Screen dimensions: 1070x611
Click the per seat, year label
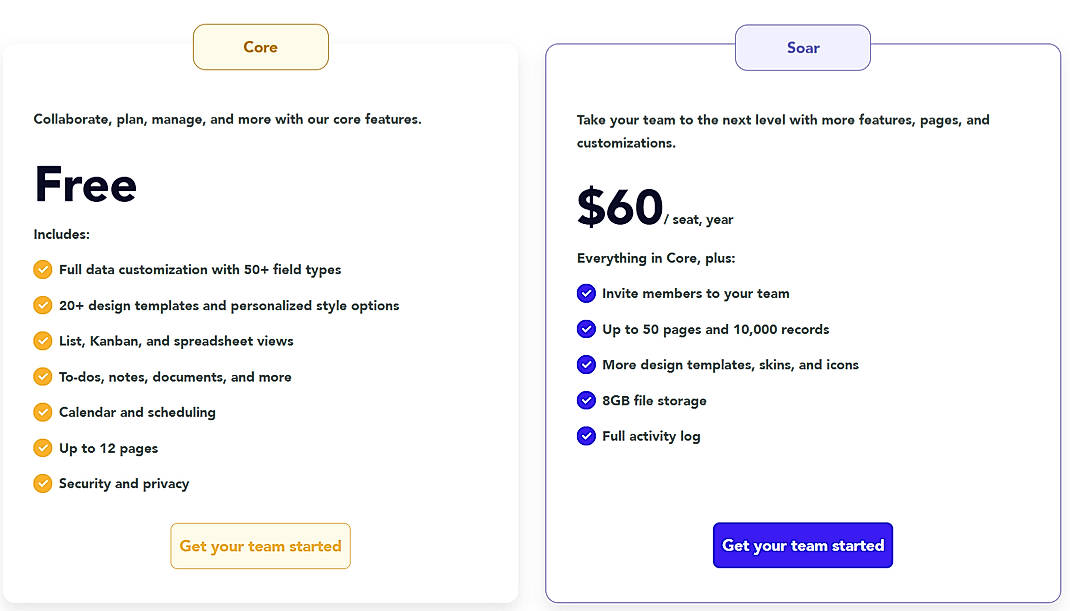697,219
